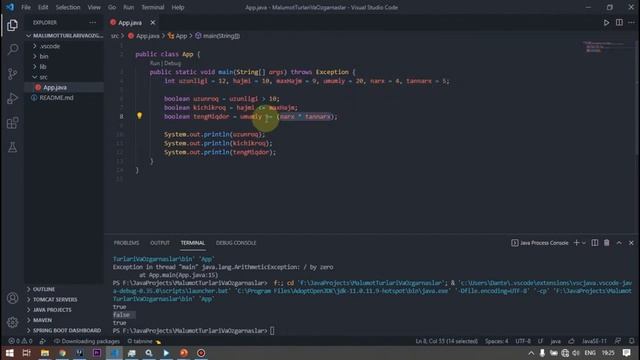Switch to the Debug Console tab
The height and width of the screenshot is (360, 640).
(236, 243)
